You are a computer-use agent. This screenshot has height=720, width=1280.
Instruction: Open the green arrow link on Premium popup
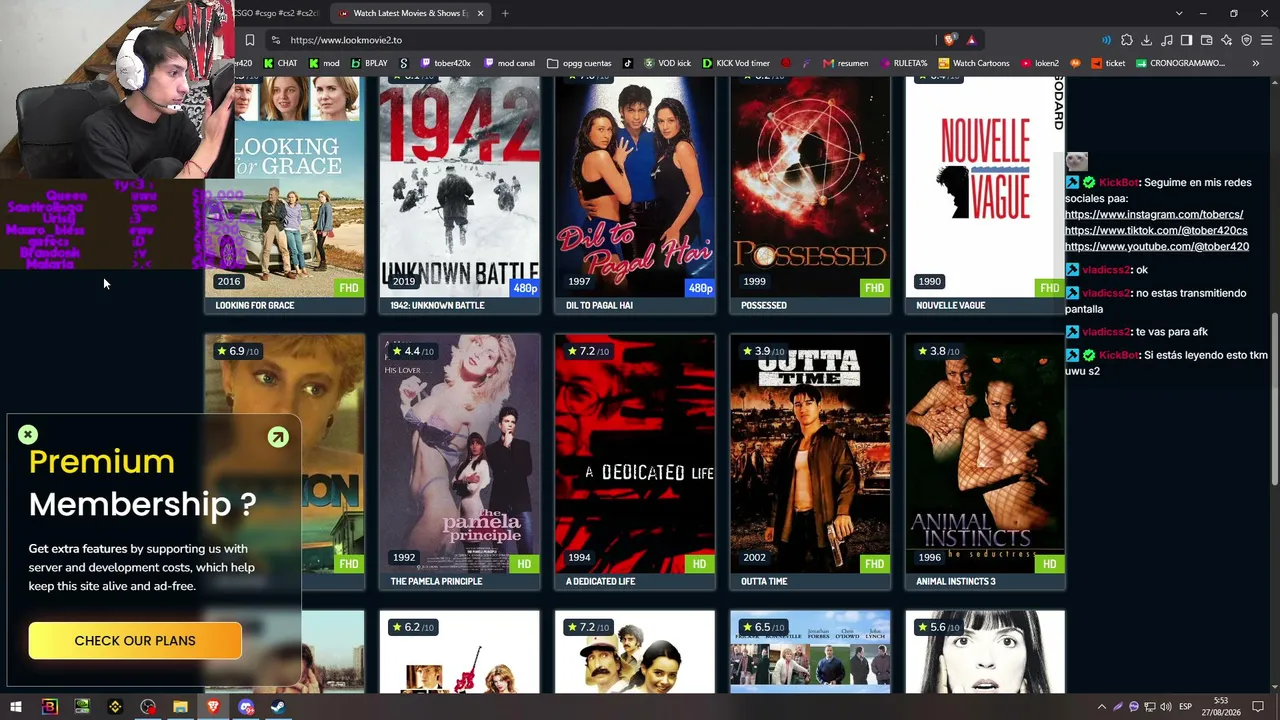pos(278,437)
